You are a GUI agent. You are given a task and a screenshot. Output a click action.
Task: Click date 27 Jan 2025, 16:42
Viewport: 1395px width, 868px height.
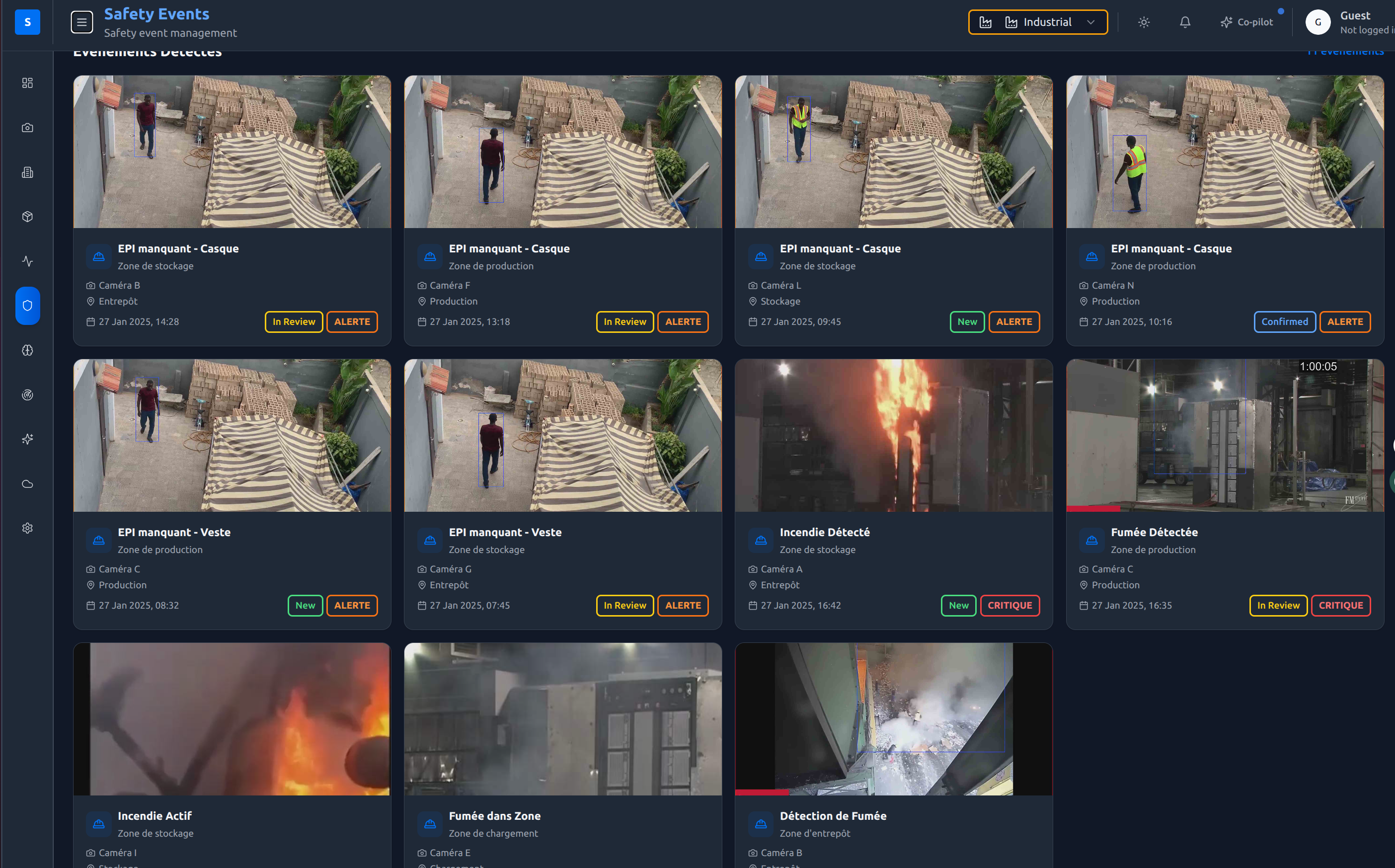click(800, 605)
